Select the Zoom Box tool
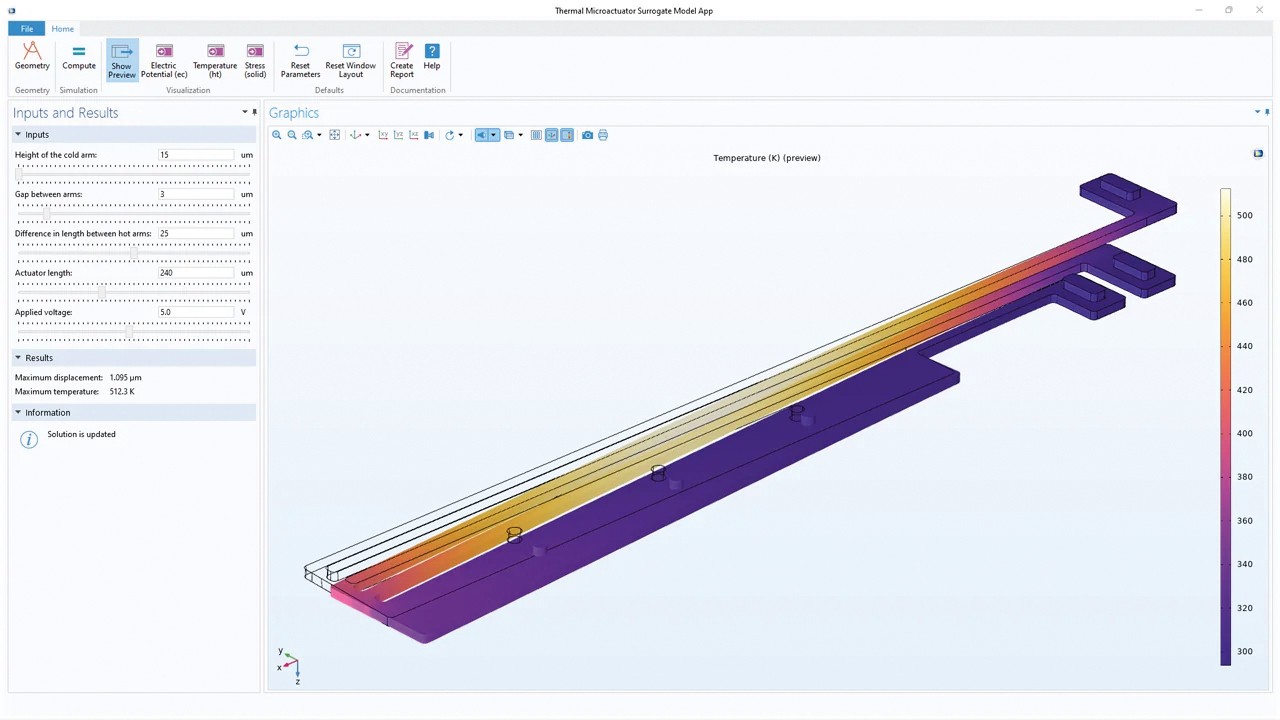The height and width of the screenshot is (720, 1280). [308, 135]
